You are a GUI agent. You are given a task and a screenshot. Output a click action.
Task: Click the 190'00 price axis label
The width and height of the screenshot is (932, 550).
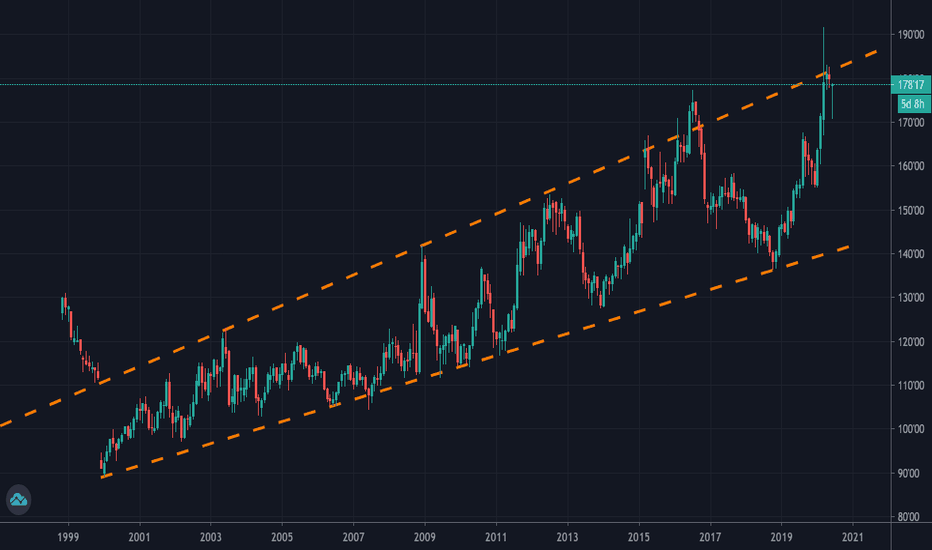pos(911,35)
